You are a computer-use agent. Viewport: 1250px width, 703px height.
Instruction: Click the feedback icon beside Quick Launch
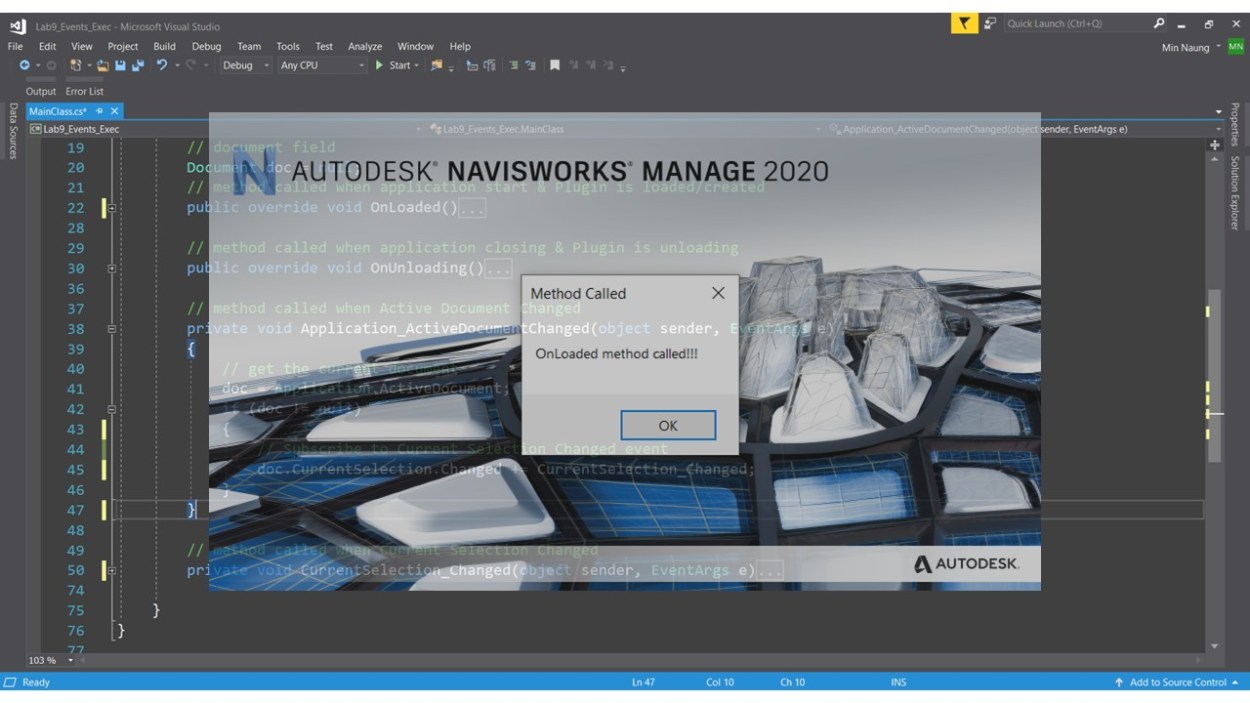pos(990,24)
